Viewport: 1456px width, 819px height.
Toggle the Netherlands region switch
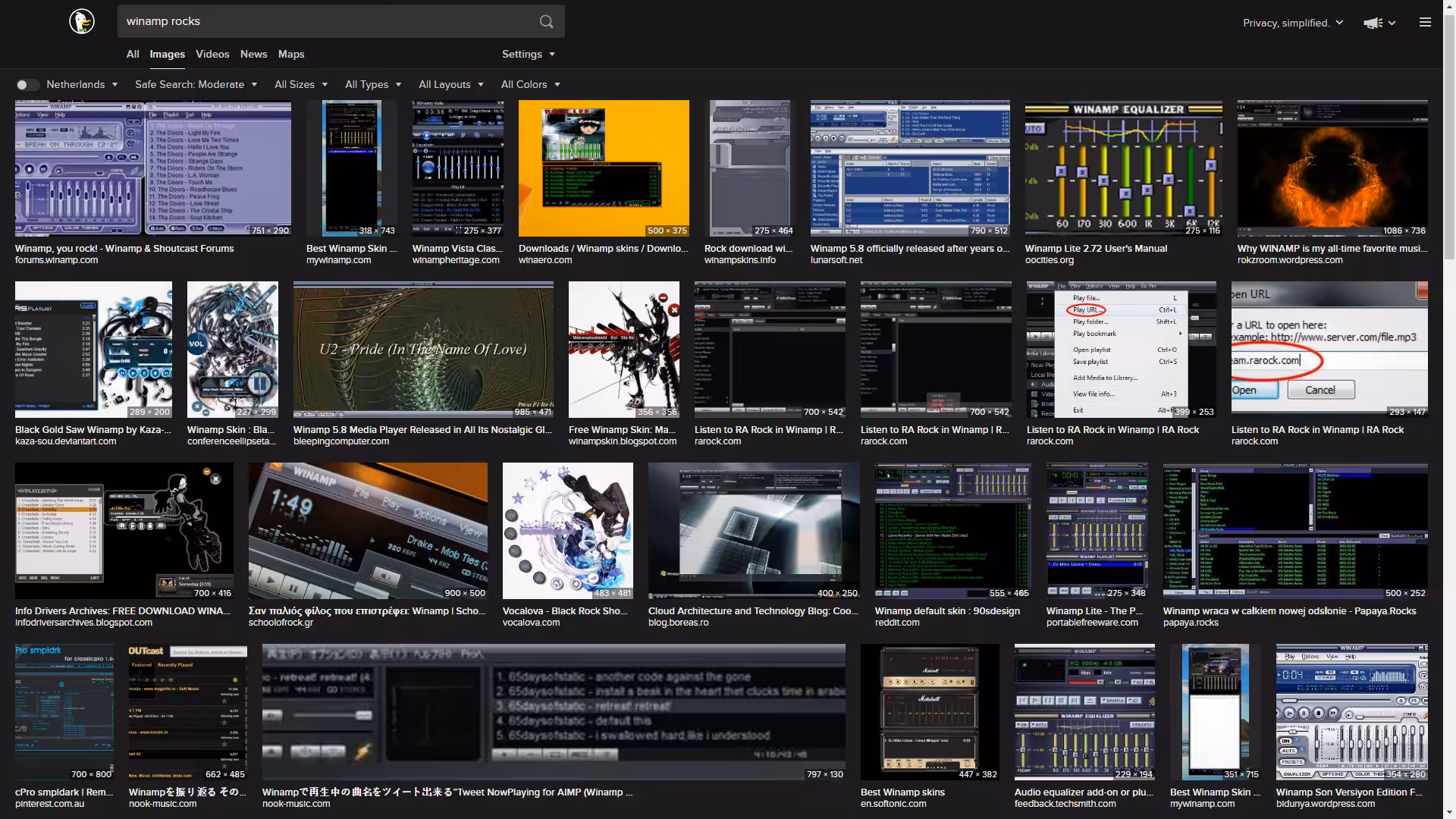27,85
